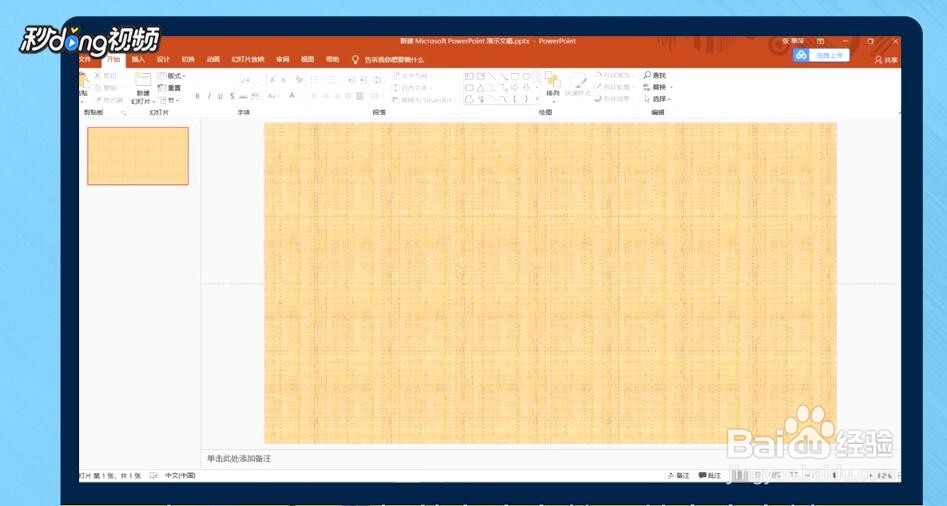Open the 节 (Section) dropdown
This screenshot has width=947, height=506.
pyautogui.click(x=170, y=100)
